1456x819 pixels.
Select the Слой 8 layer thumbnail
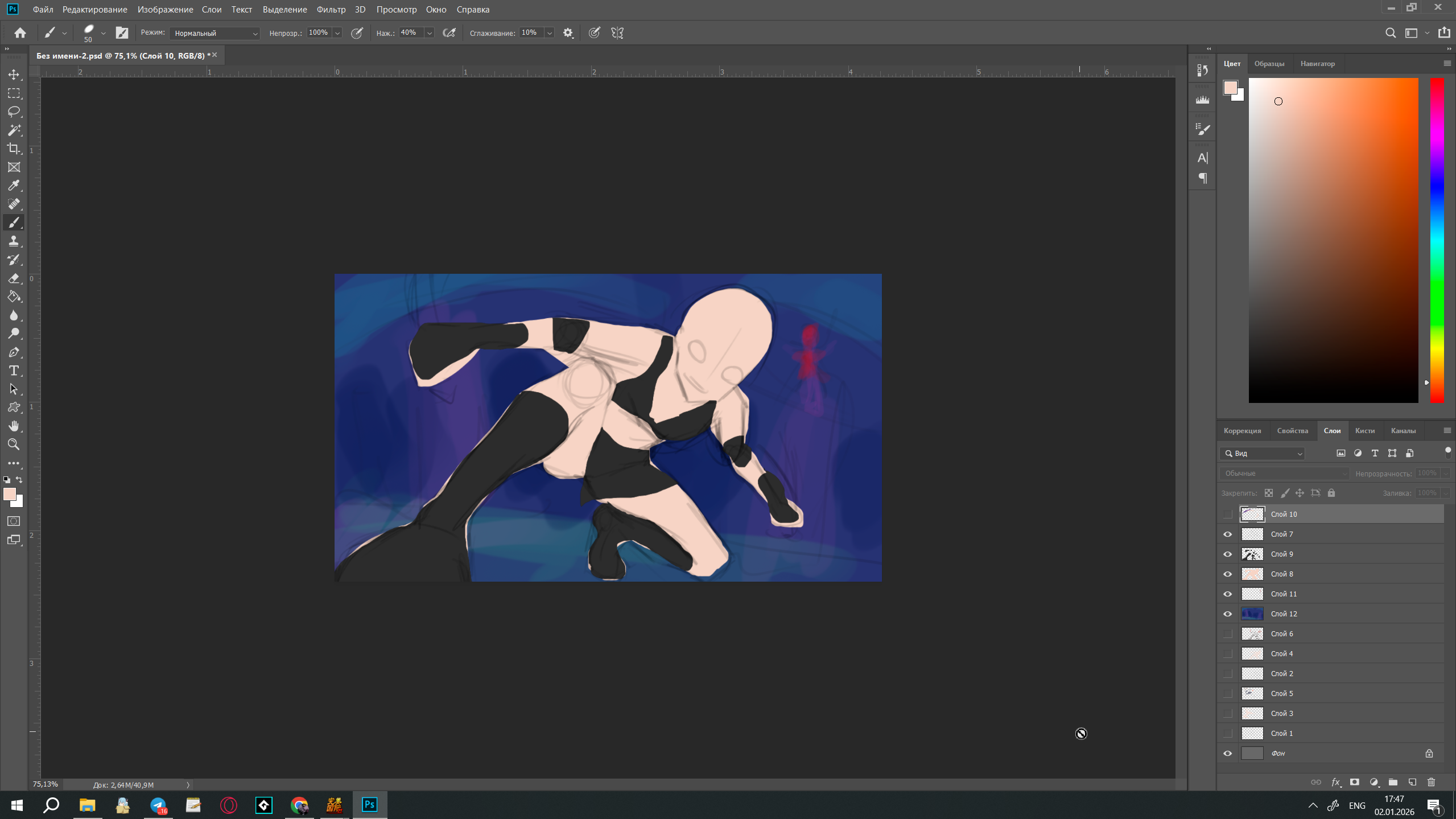pyautogui.click(x=1252, y=574)
